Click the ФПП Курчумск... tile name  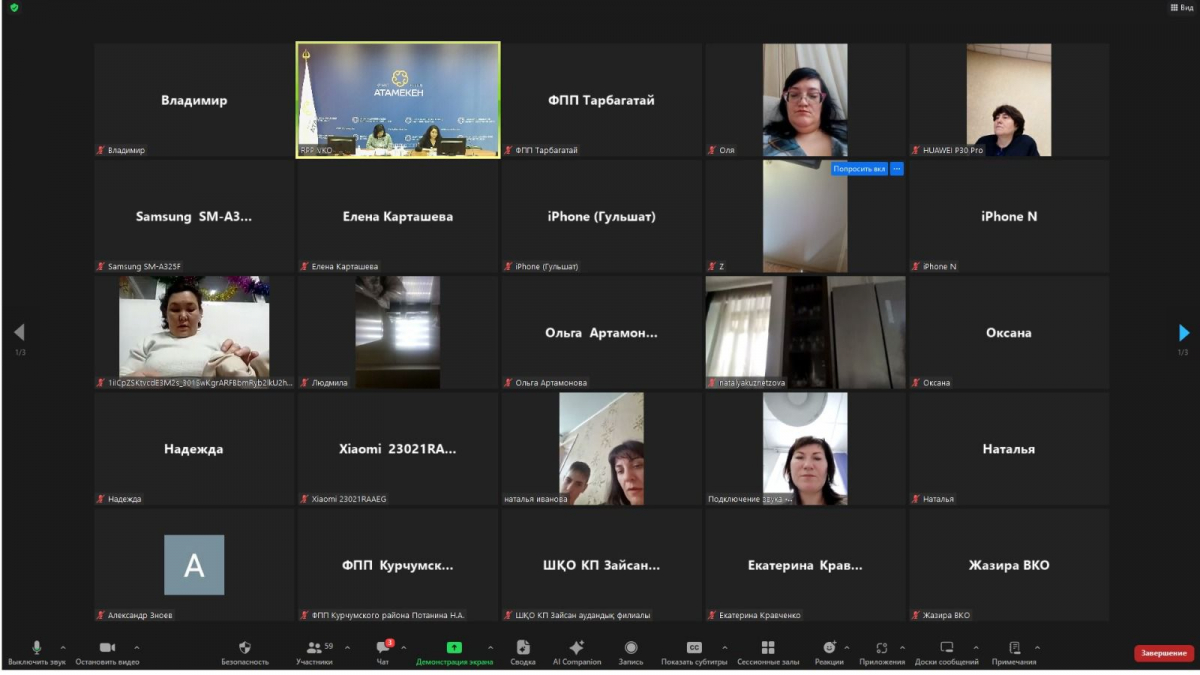(x=398, y=565)
